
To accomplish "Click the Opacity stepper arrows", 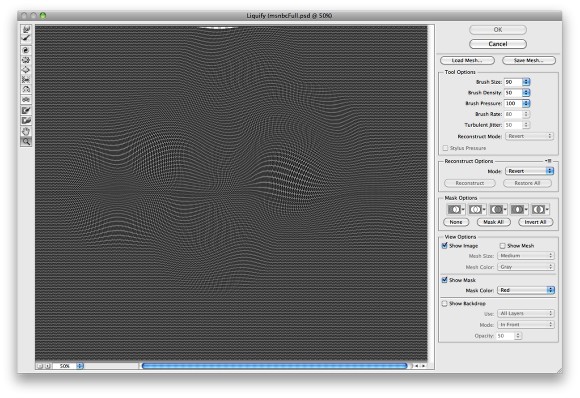I will coord(518,336).
